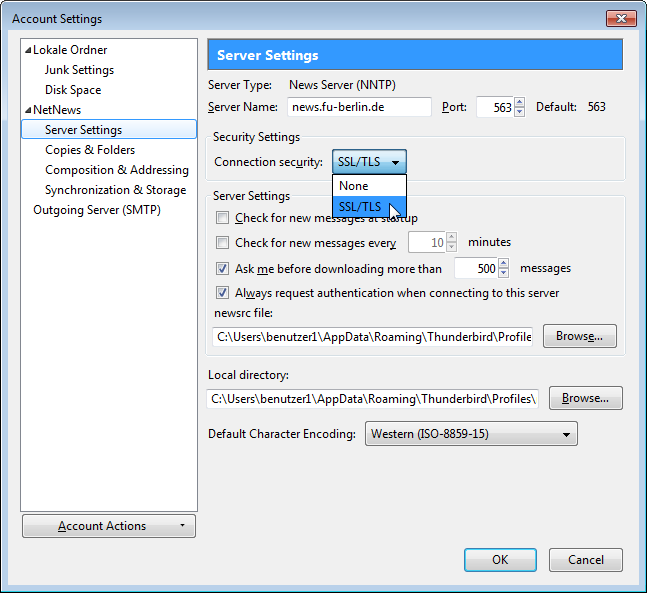
Task: Click the 500 messages limit field
Action: 476,269
